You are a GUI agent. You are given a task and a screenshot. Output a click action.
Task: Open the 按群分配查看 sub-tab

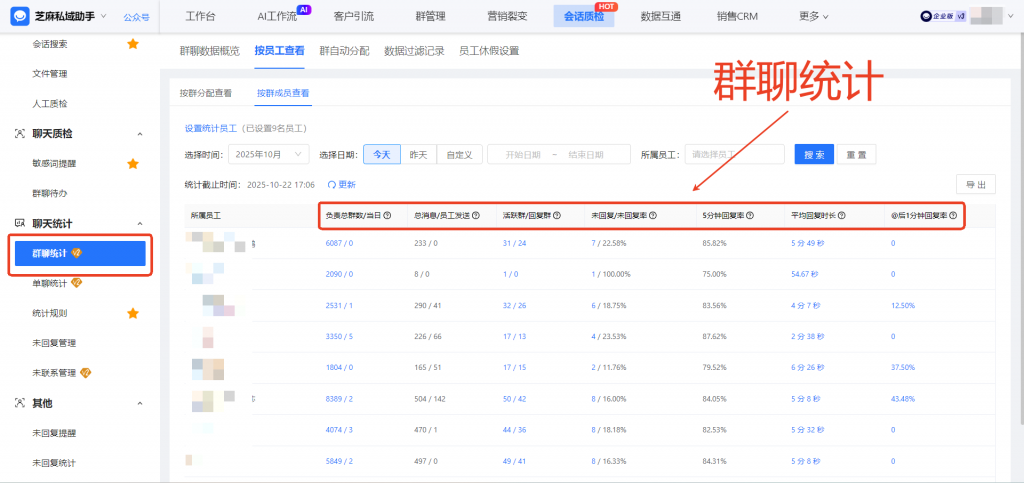coord(205,93)
